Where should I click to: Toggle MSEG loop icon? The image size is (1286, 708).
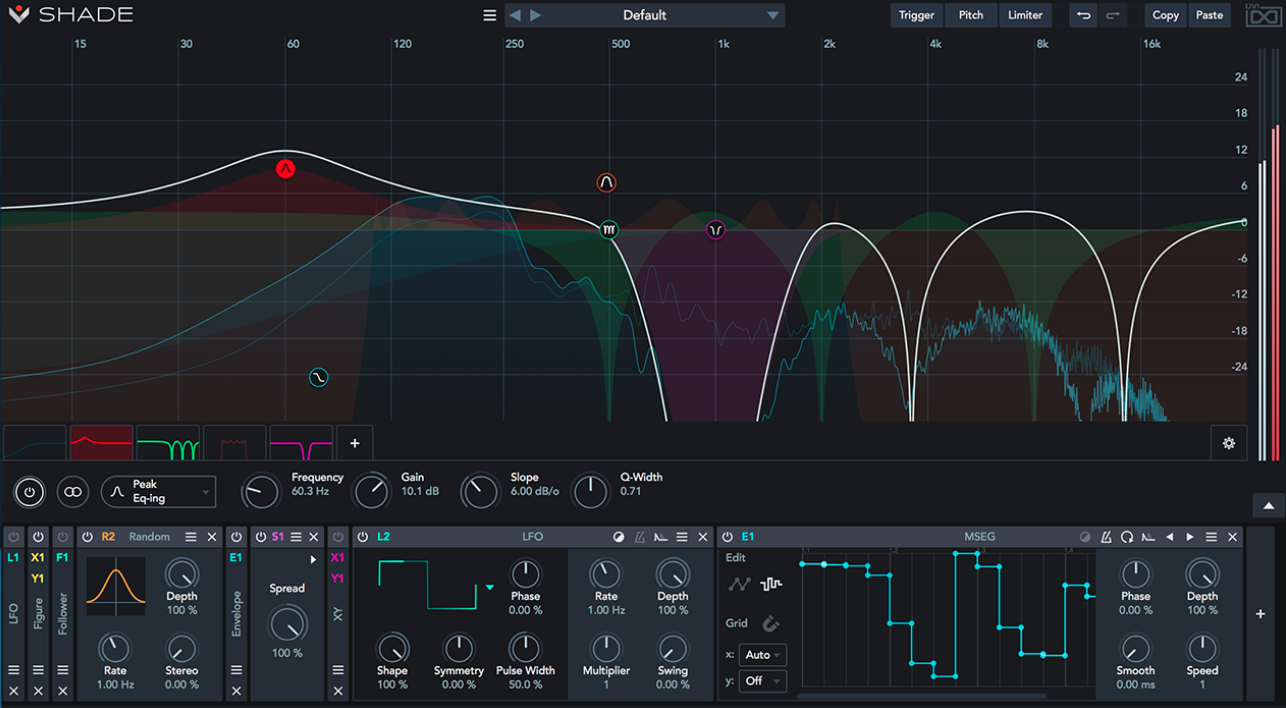tap(1127, 537)
